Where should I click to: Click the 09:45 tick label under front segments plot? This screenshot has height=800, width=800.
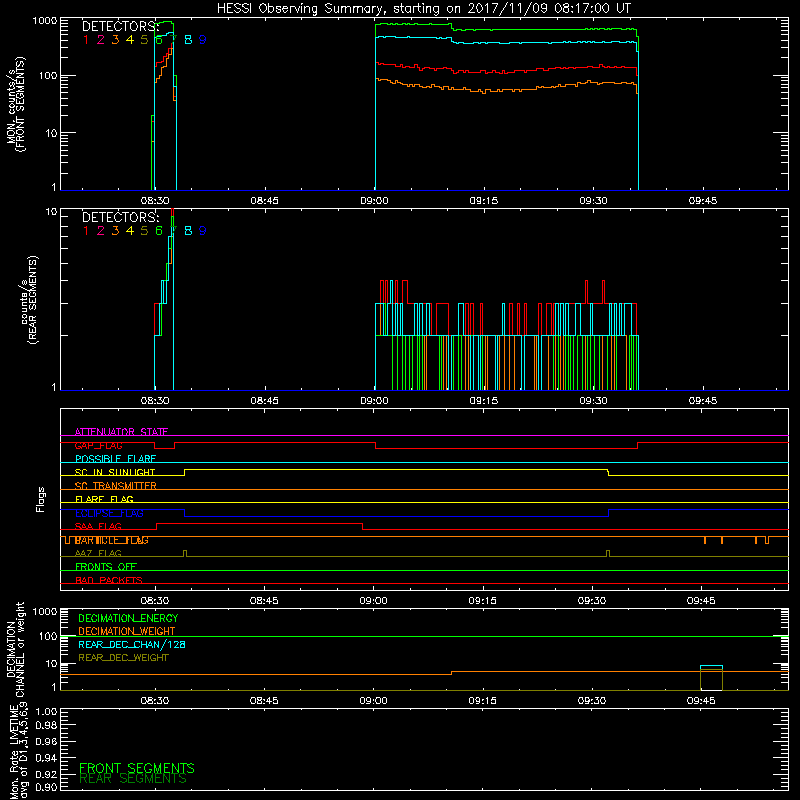coord(703,201)
